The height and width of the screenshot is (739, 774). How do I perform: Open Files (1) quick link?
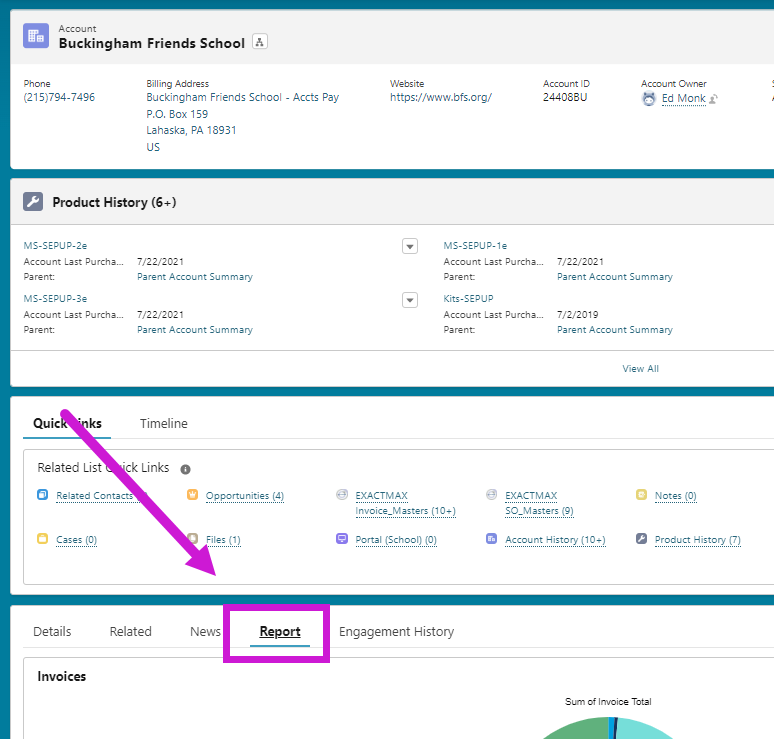223,540
